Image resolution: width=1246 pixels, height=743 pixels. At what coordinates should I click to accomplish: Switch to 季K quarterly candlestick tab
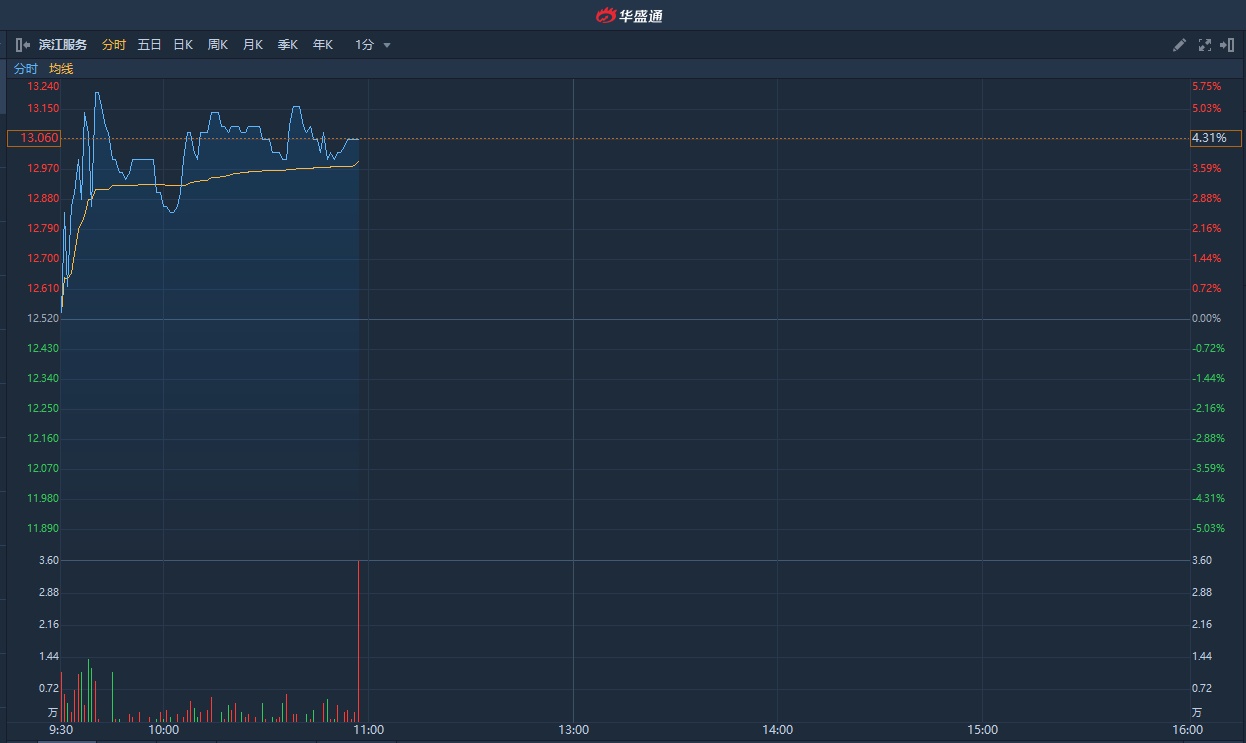(288, 45)
